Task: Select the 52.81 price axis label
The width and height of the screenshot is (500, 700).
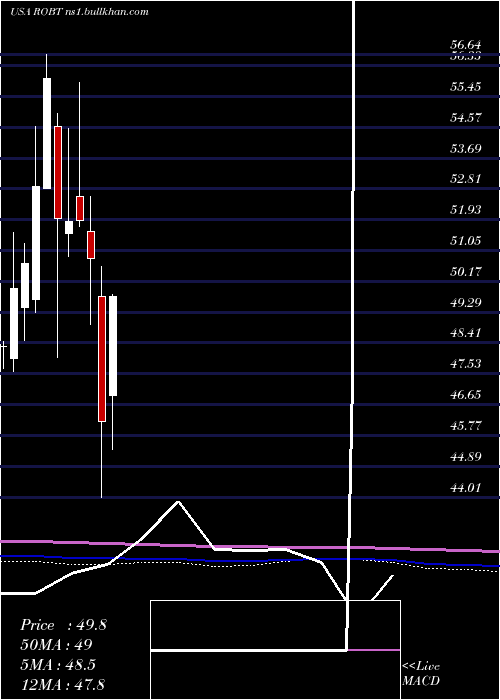Action: (466, 179)
